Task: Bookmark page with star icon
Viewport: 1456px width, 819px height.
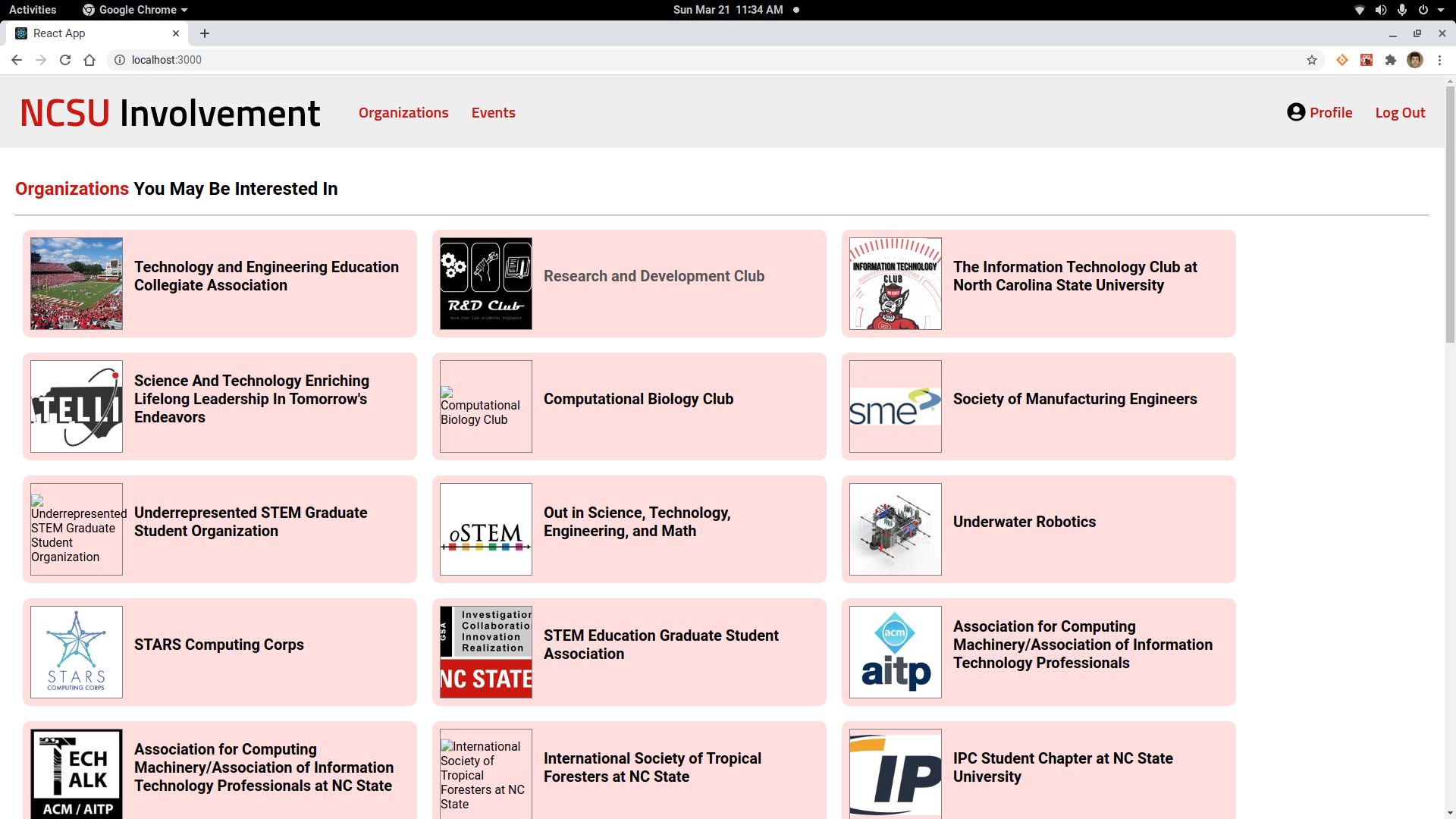Action: point(1312,60)
